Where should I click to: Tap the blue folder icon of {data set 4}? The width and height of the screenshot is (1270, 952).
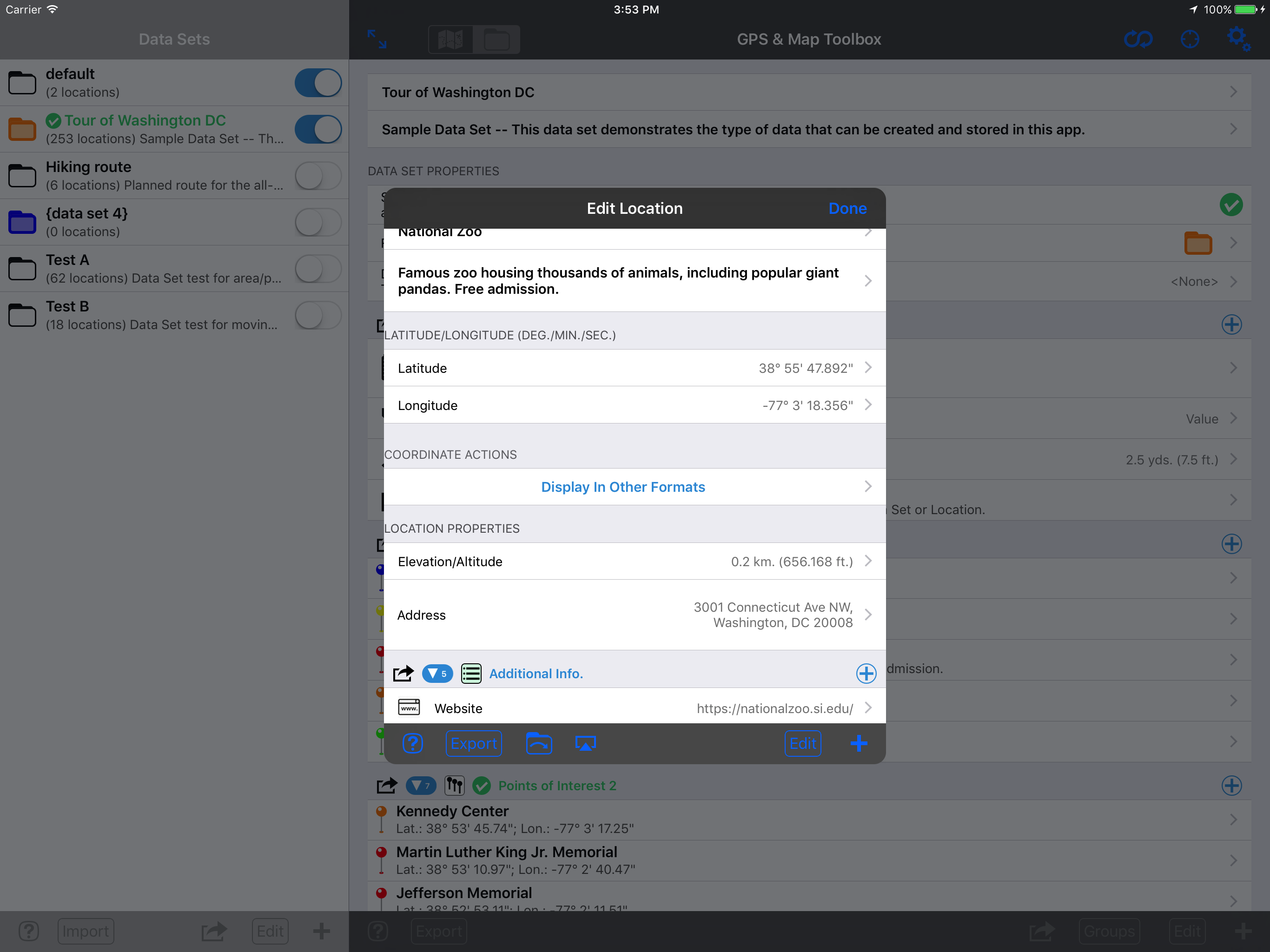point(22,222)
